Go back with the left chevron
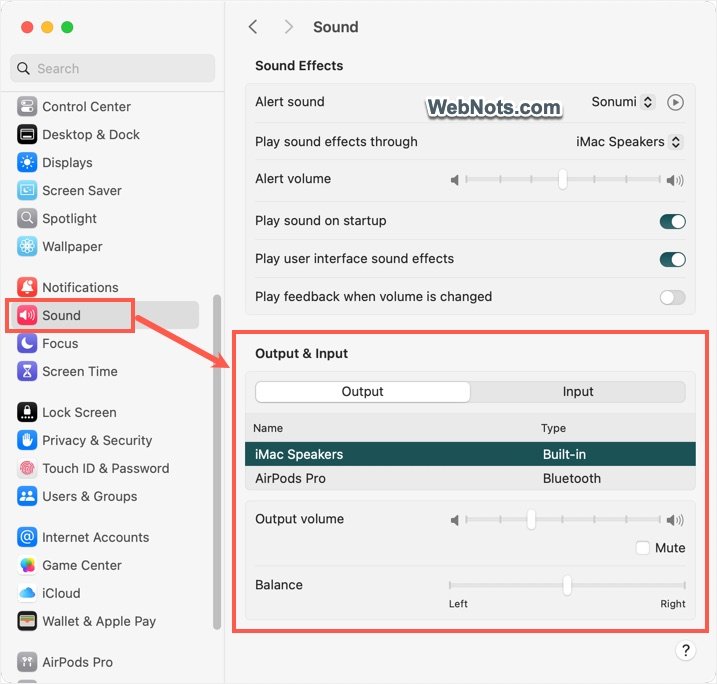 (x=253, y=27)
